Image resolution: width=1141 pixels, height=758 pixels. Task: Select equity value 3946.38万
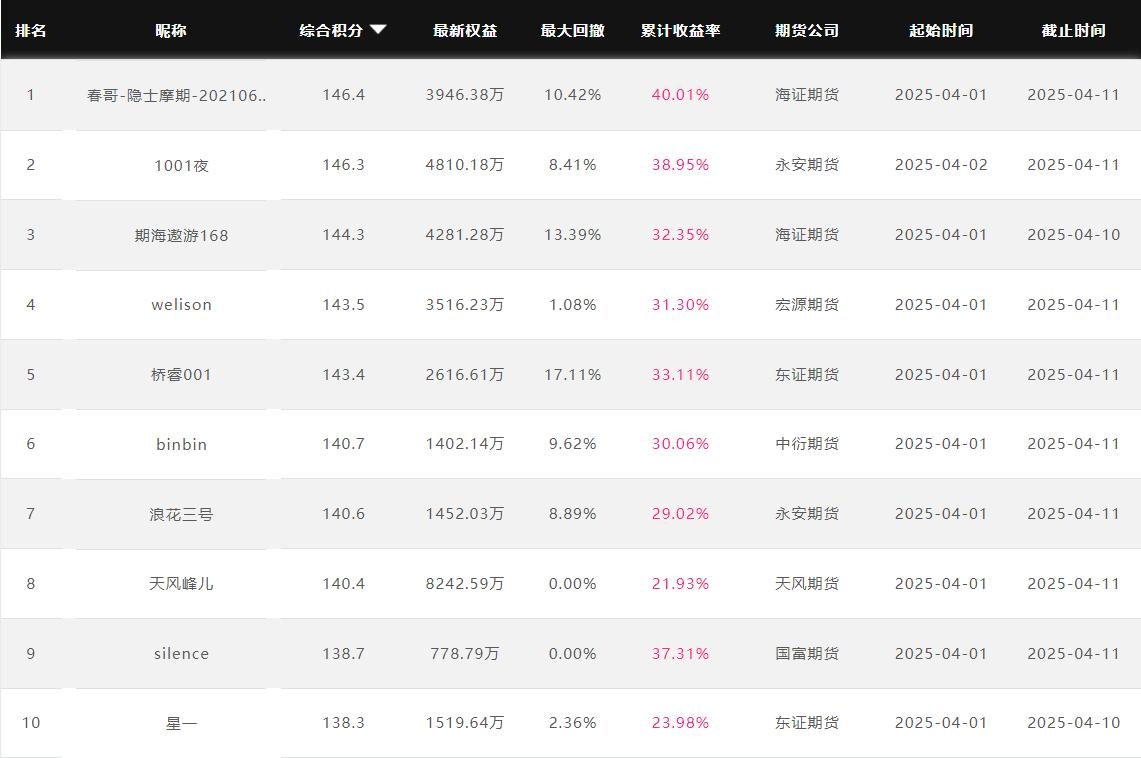pyautogui.click(x=465, y=95)
